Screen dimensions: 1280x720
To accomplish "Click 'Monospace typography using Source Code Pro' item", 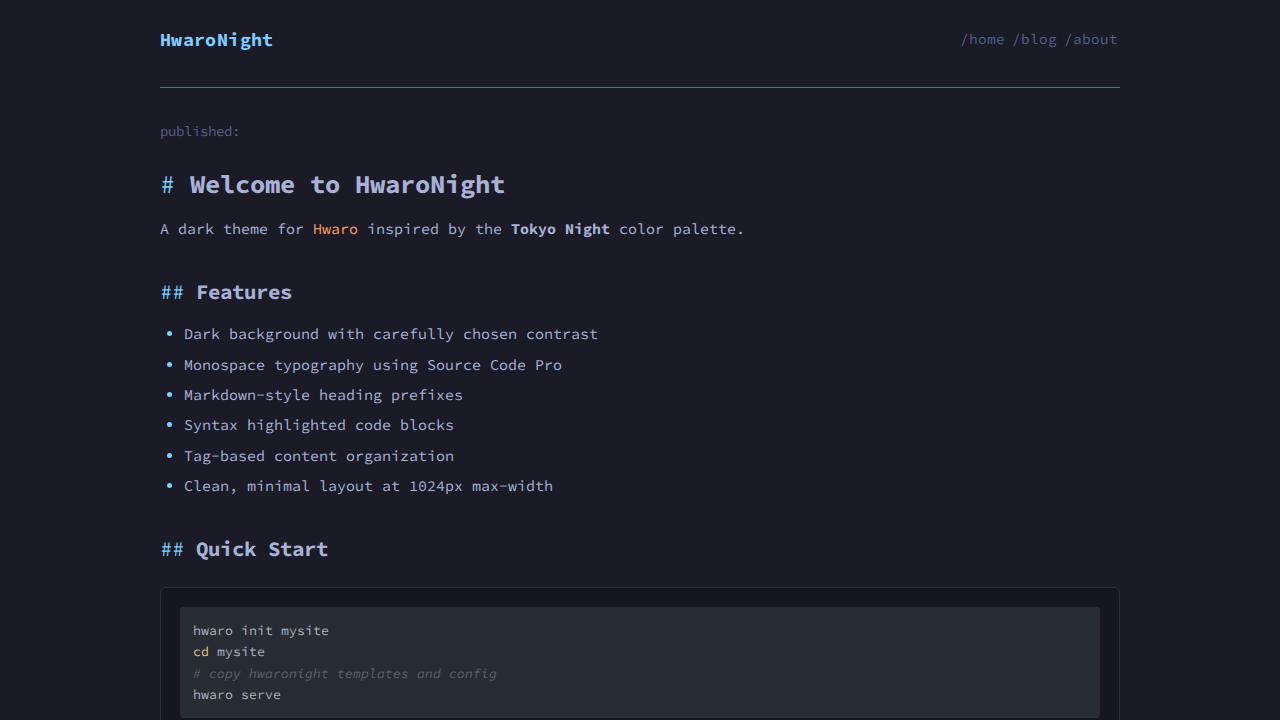I will [372, 365].
